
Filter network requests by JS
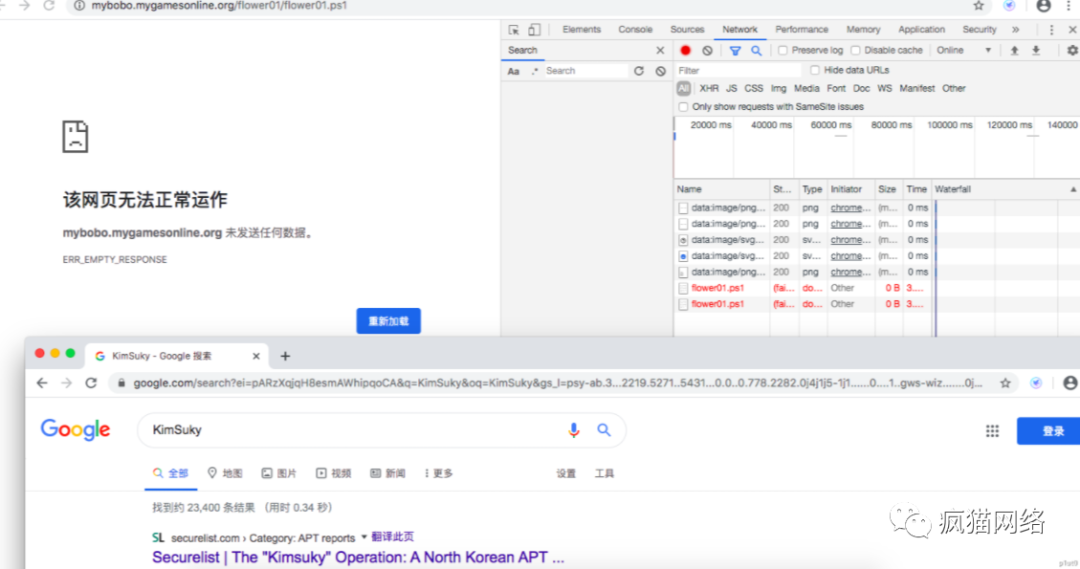pyautogui.click(x=731, y=88)
